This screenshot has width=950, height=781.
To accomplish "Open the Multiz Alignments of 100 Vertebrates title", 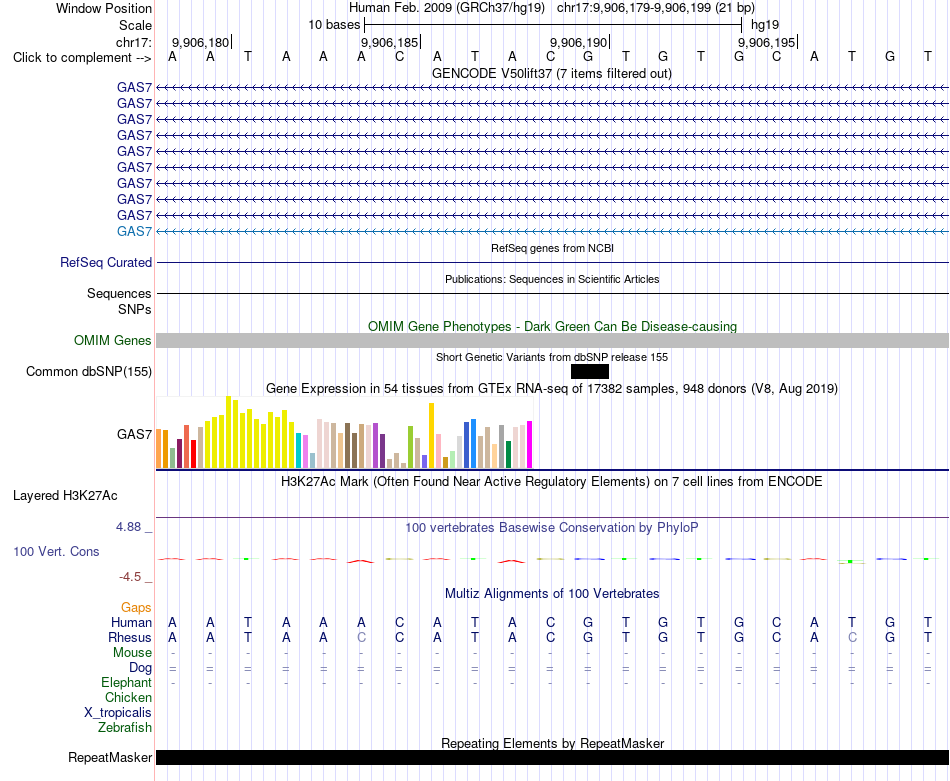I will click(552, 594).
